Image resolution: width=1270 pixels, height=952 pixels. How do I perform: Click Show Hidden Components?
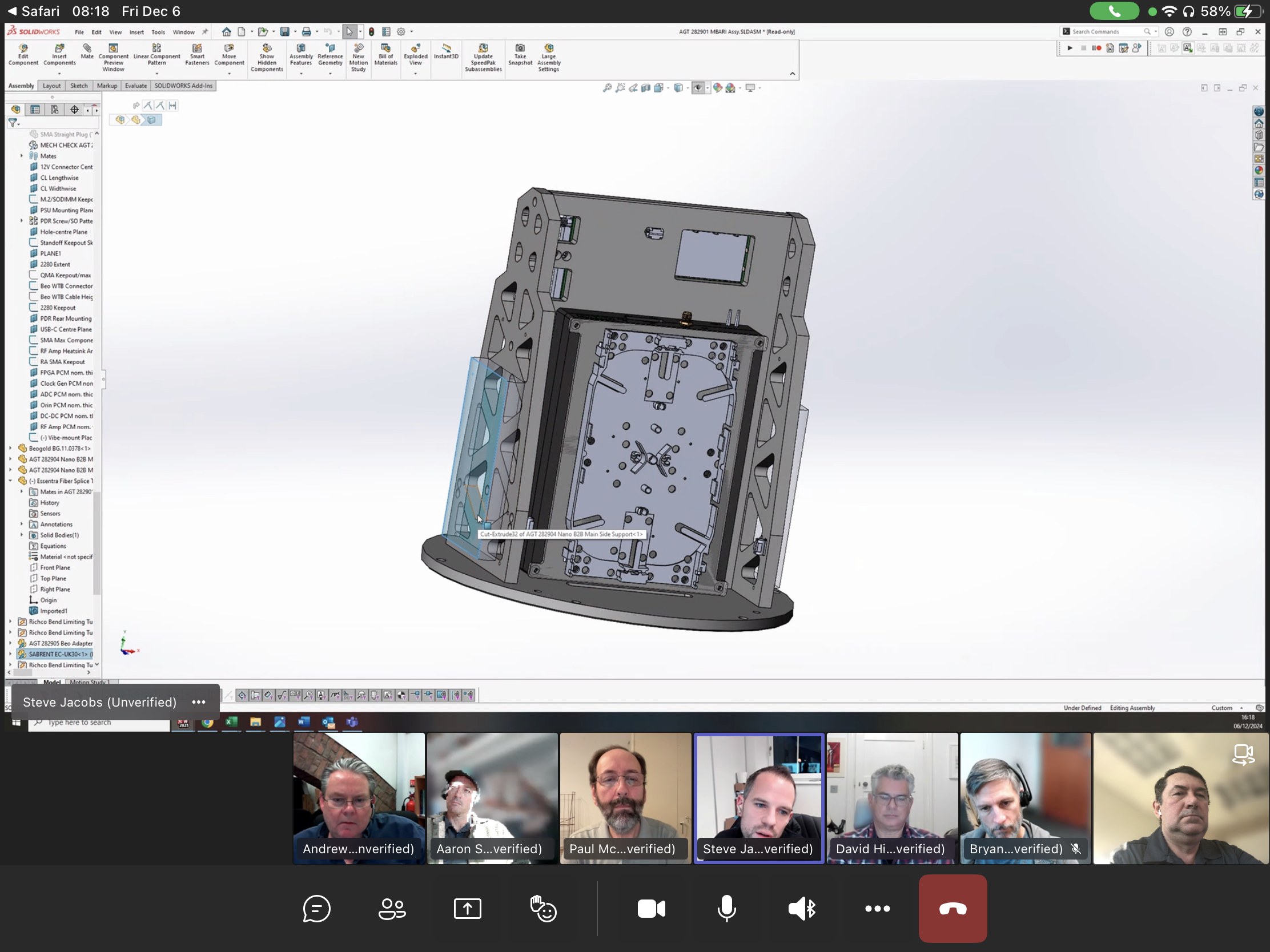[267, 58]
